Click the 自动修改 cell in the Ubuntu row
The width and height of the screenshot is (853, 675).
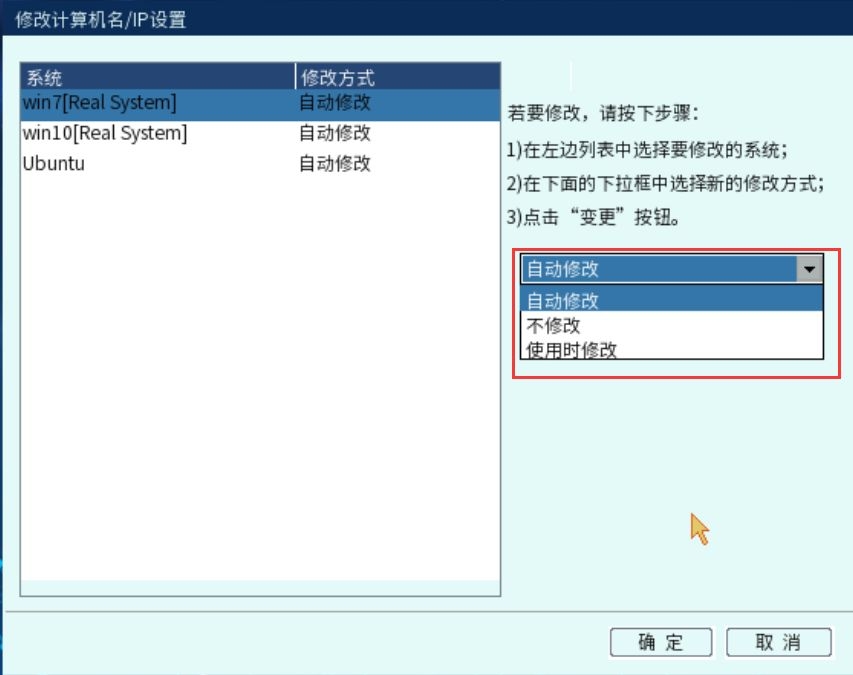(335, 163)
